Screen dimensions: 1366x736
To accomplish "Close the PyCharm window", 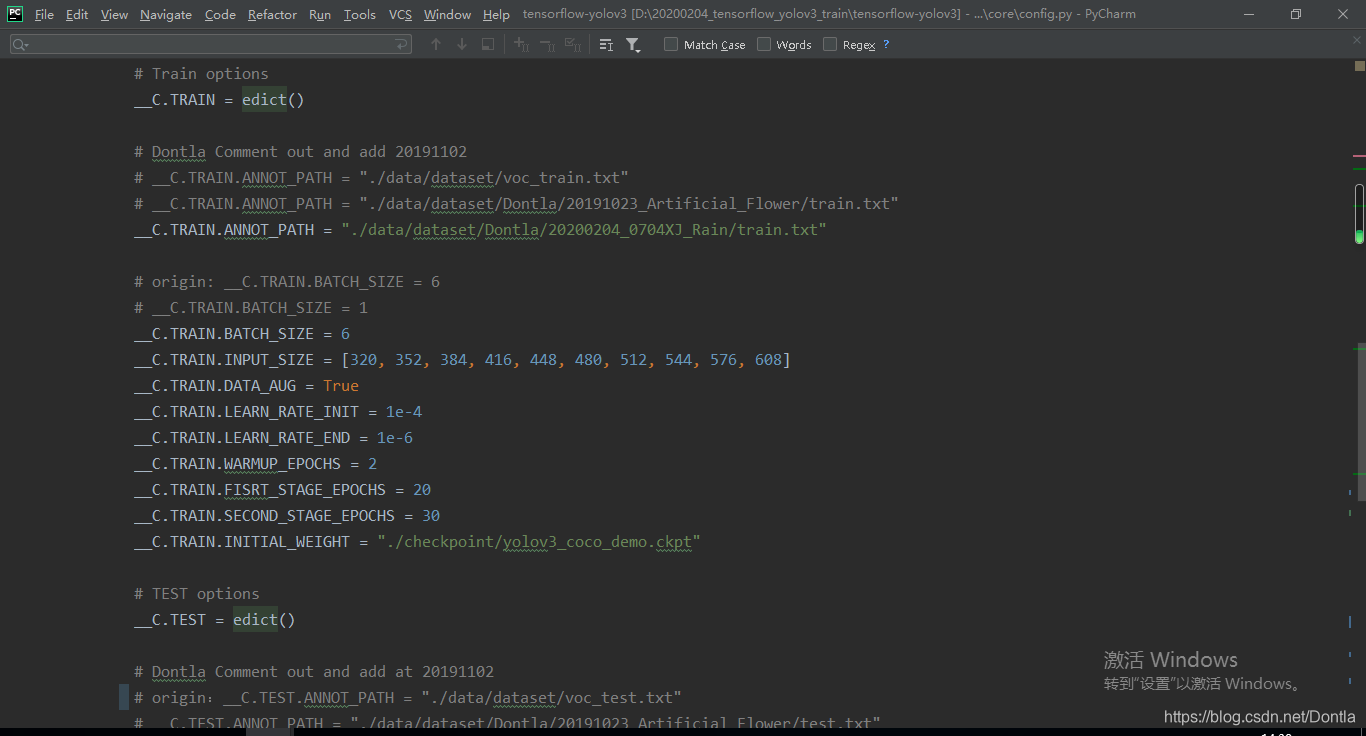I will (x=1342, y=14).
